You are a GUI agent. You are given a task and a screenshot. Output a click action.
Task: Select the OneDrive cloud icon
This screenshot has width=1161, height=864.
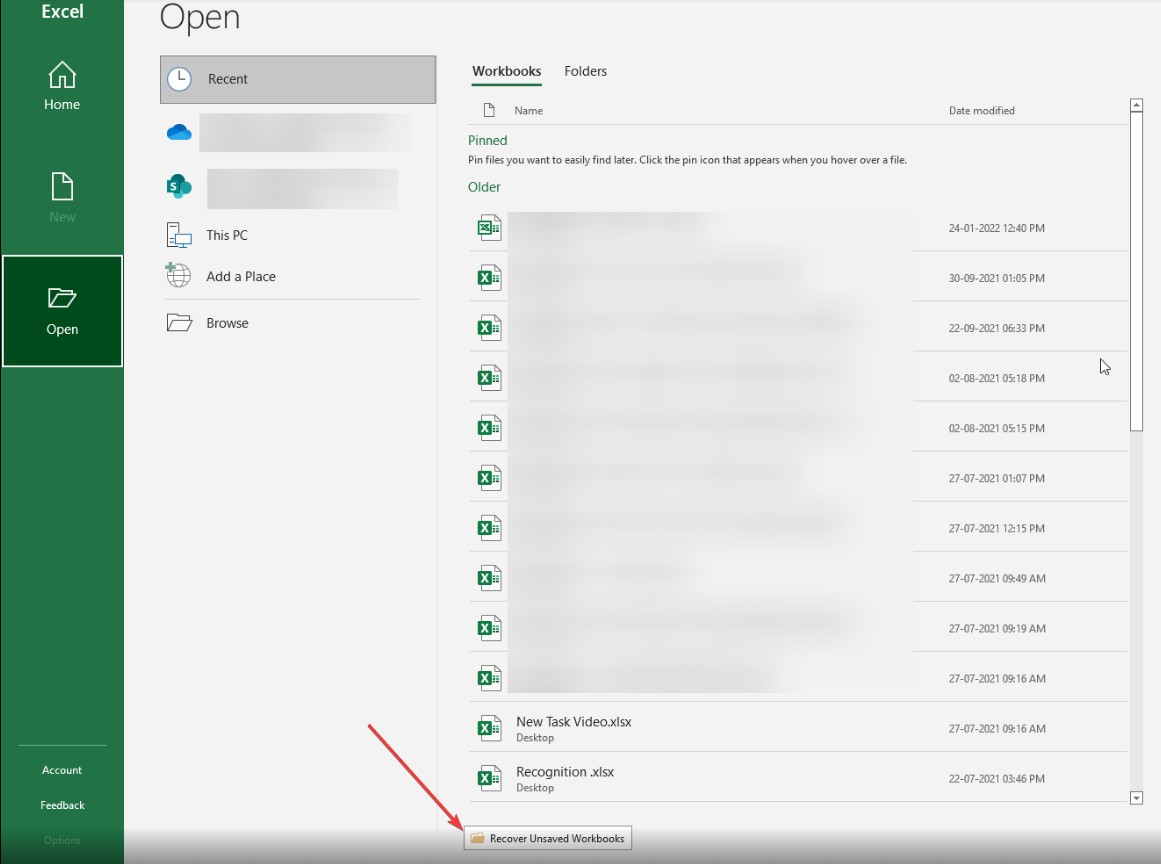pos(178,131)
